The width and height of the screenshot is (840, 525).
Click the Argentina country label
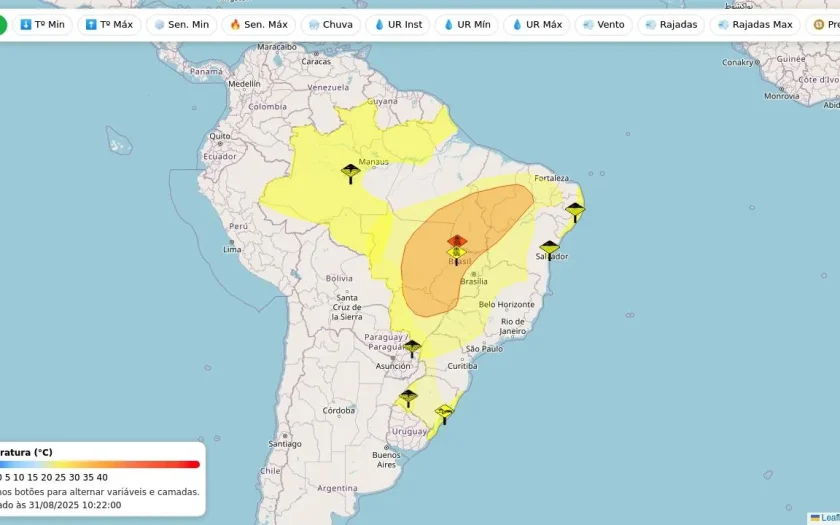pyautogui.click(x=337, y=488)
